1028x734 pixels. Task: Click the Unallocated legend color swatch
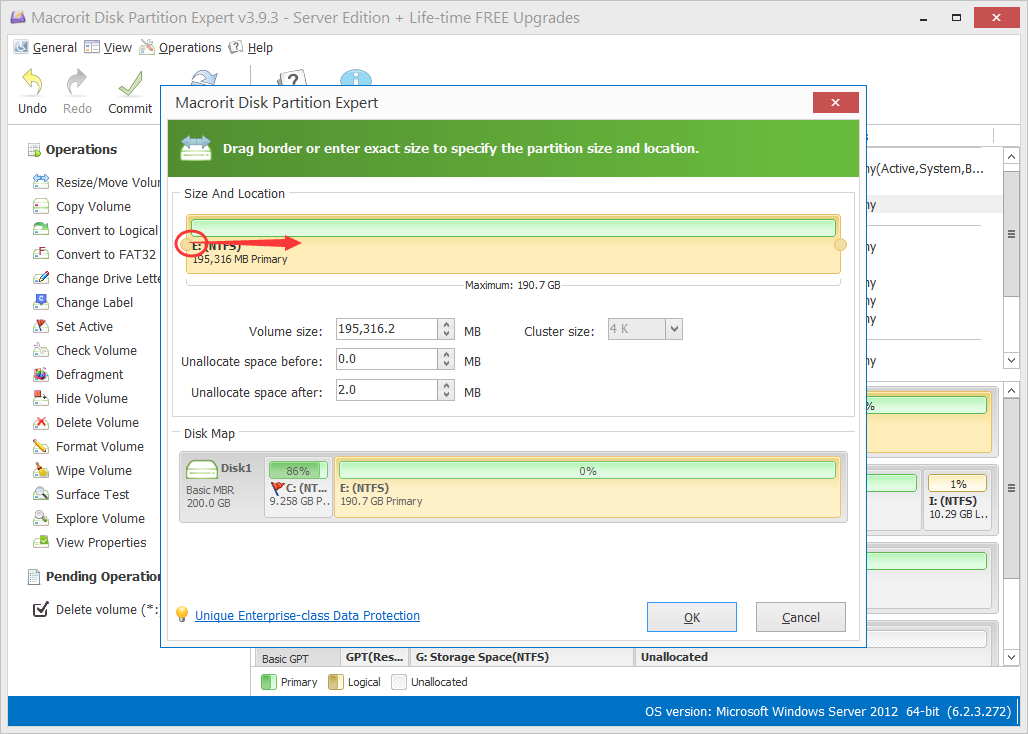399,682
